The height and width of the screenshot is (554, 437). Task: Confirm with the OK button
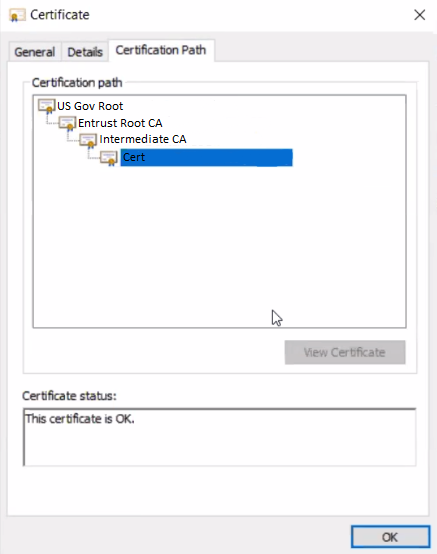390,537
